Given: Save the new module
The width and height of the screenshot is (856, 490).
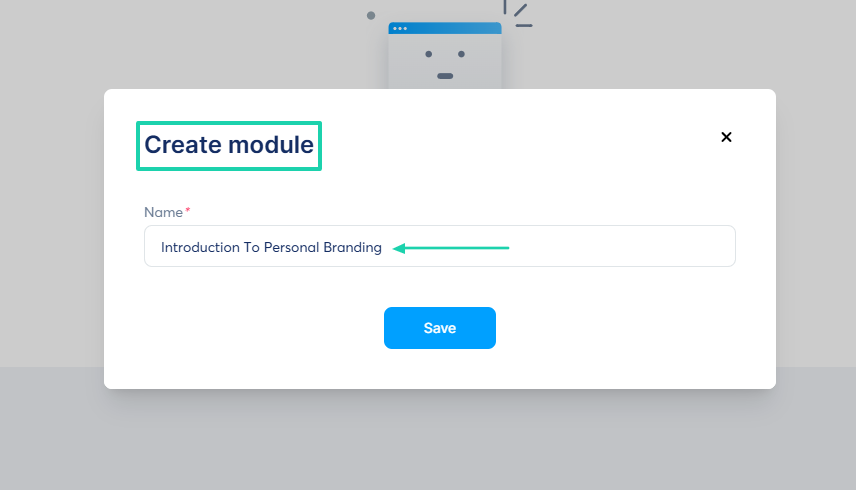Looking at the screenshot, I should click(x=439, y=328).
